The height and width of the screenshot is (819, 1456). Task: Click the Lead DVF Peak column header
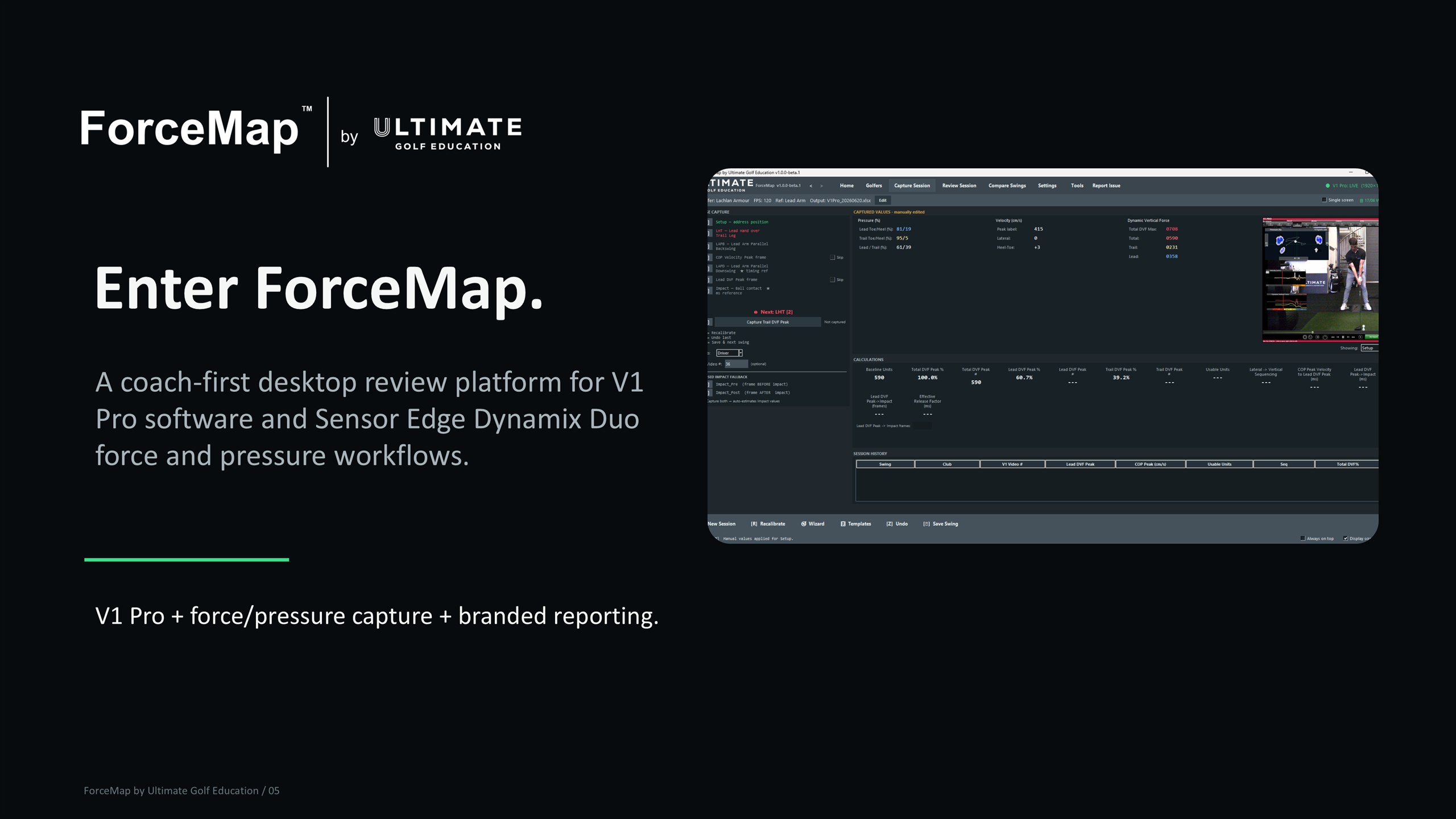1080,464
